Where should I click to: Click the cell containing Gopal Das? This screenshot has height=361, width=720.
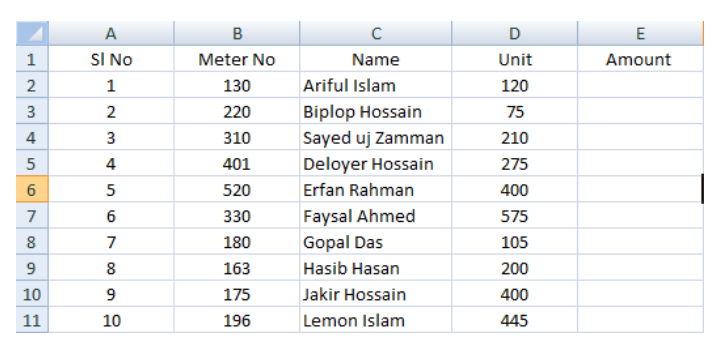376,242
